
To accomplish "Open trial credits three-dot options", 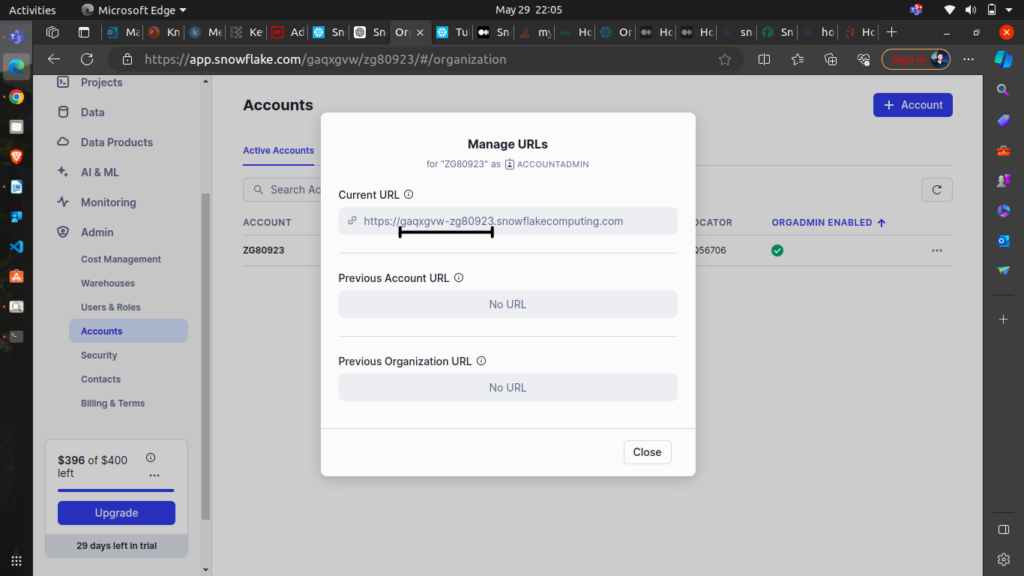I will pyautogui.click(x=154, y=475).
